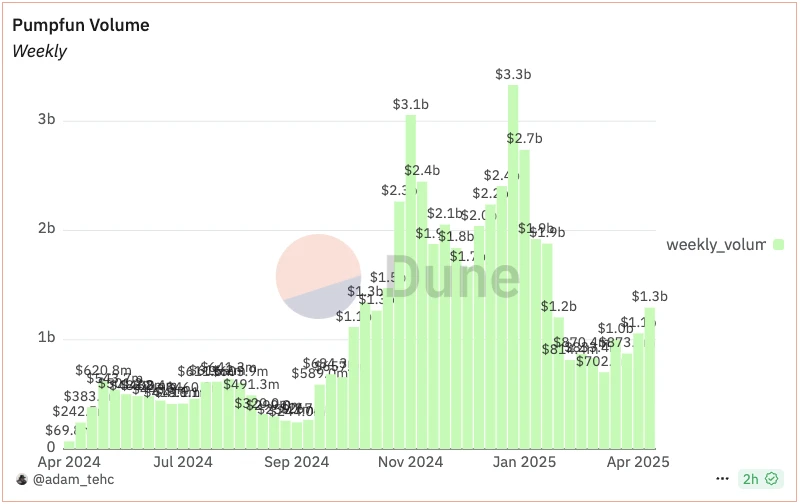Click the bar labeled $1.2b
The height and width of the screenshot is (504, 801).
pyautogui.click(x=558, y=385)
